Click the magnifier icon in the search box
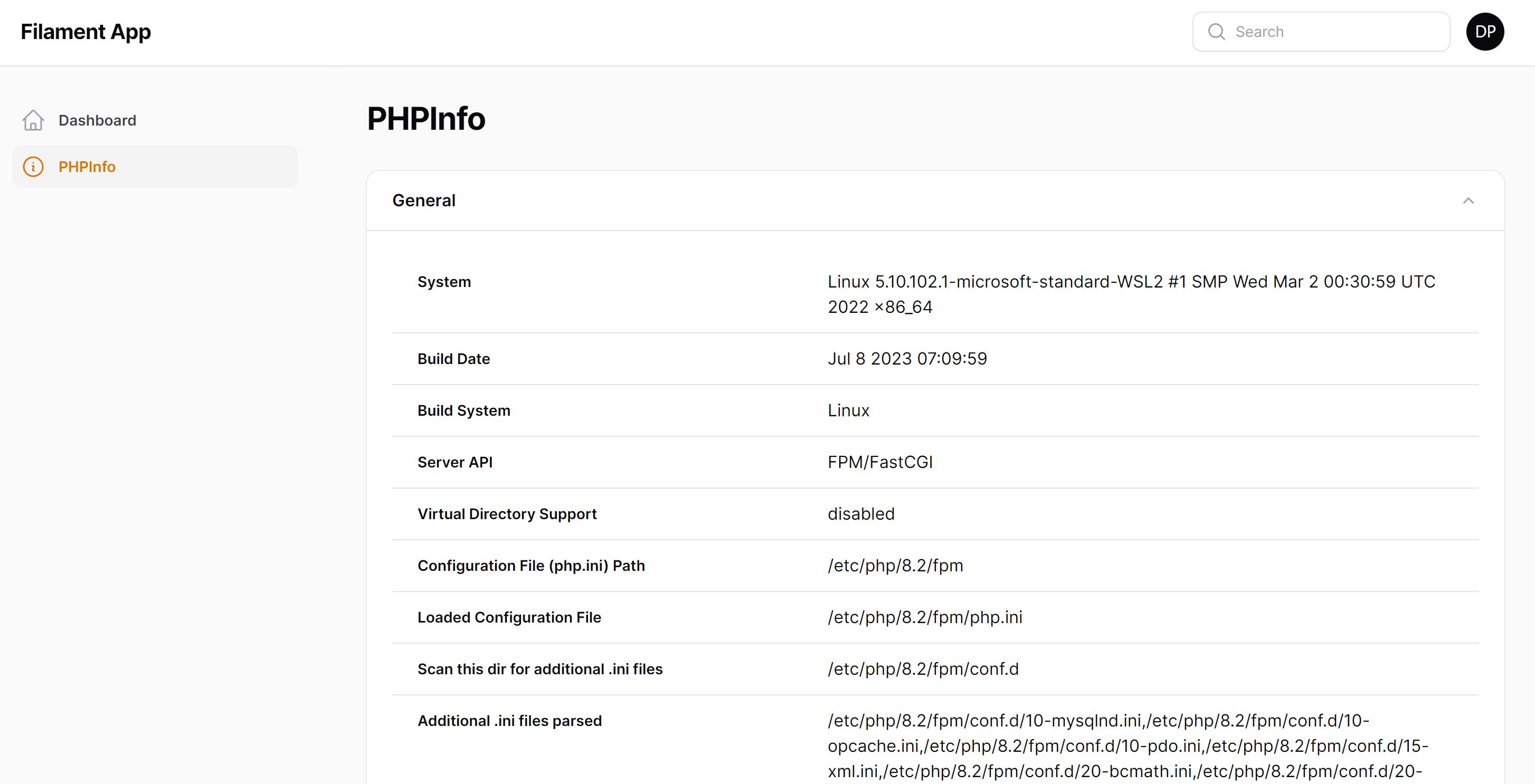1535x784 pixels. click(x=1216, y=32)
